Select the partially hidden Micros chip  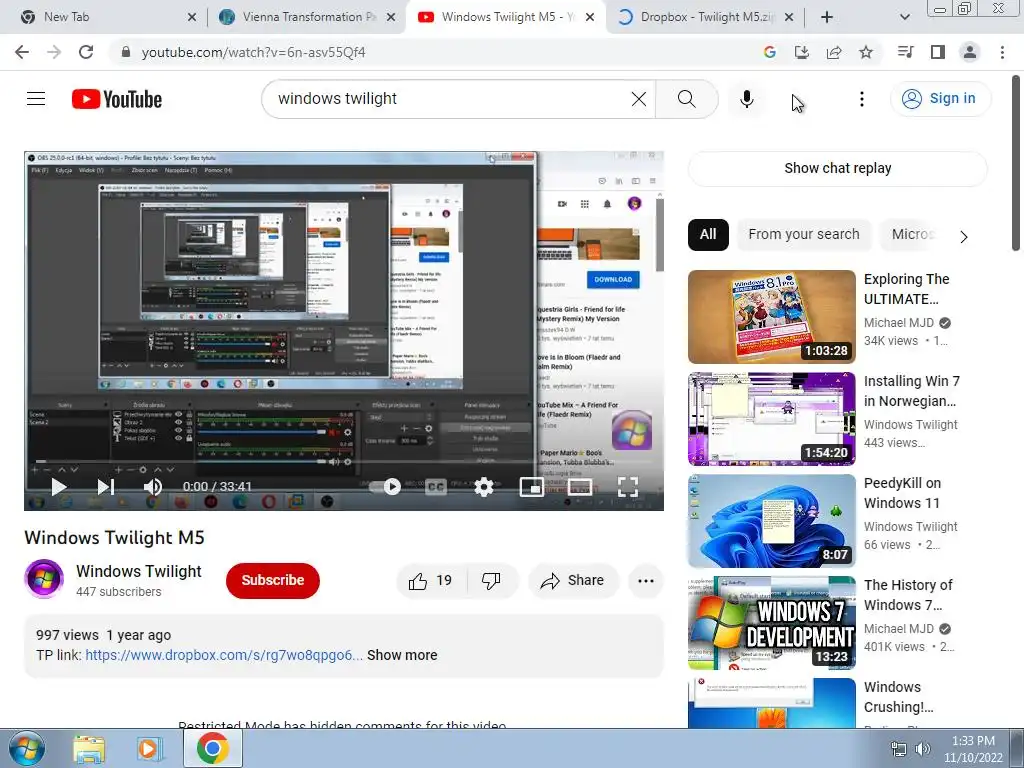912,234
